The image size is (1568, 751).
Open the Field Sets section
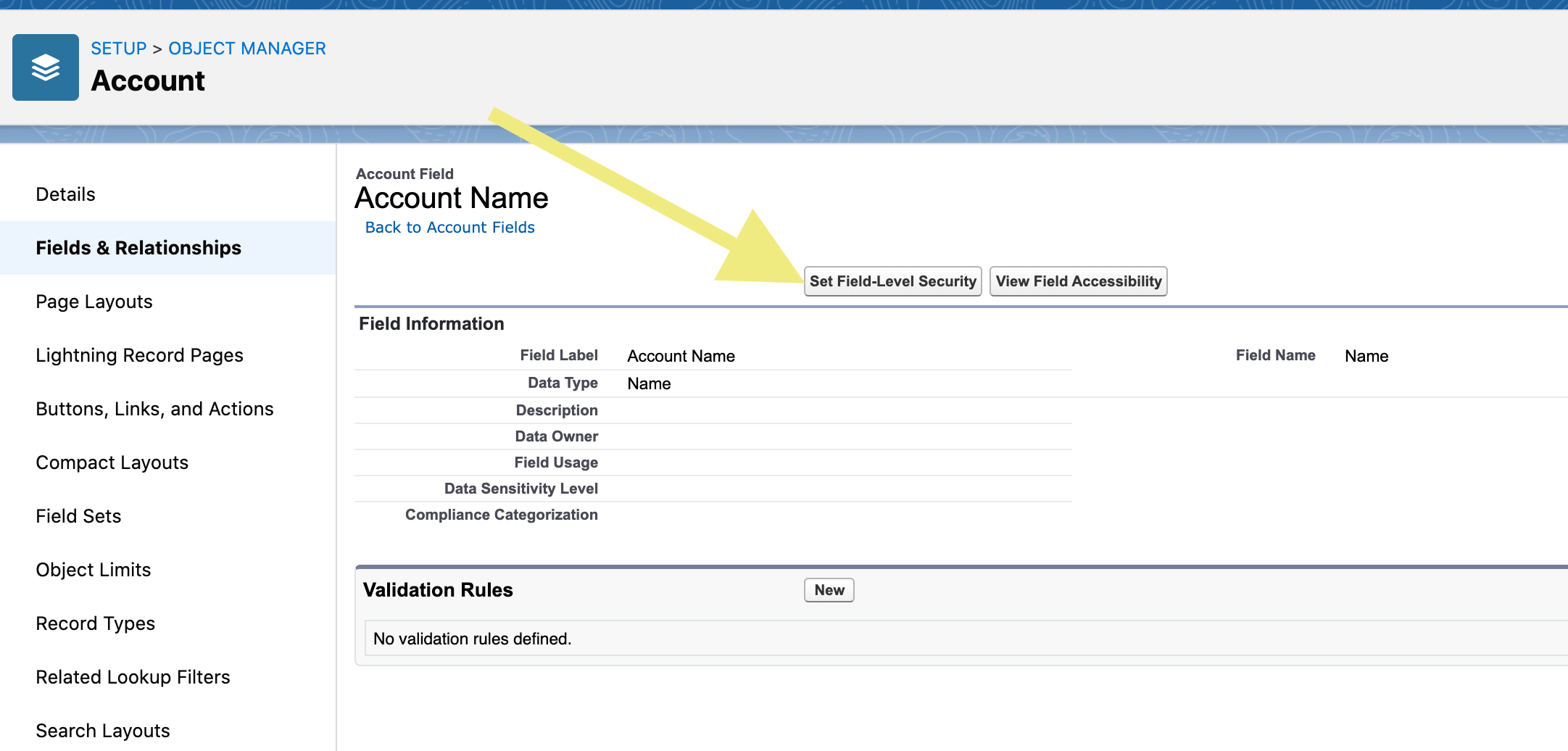pyautogui.click(x=78, y=515)
